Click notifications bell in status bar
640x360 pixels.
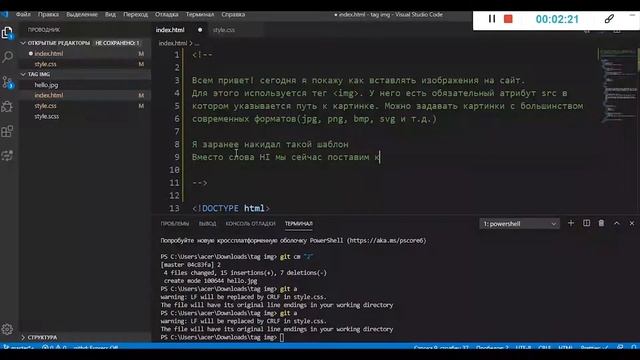633,348
